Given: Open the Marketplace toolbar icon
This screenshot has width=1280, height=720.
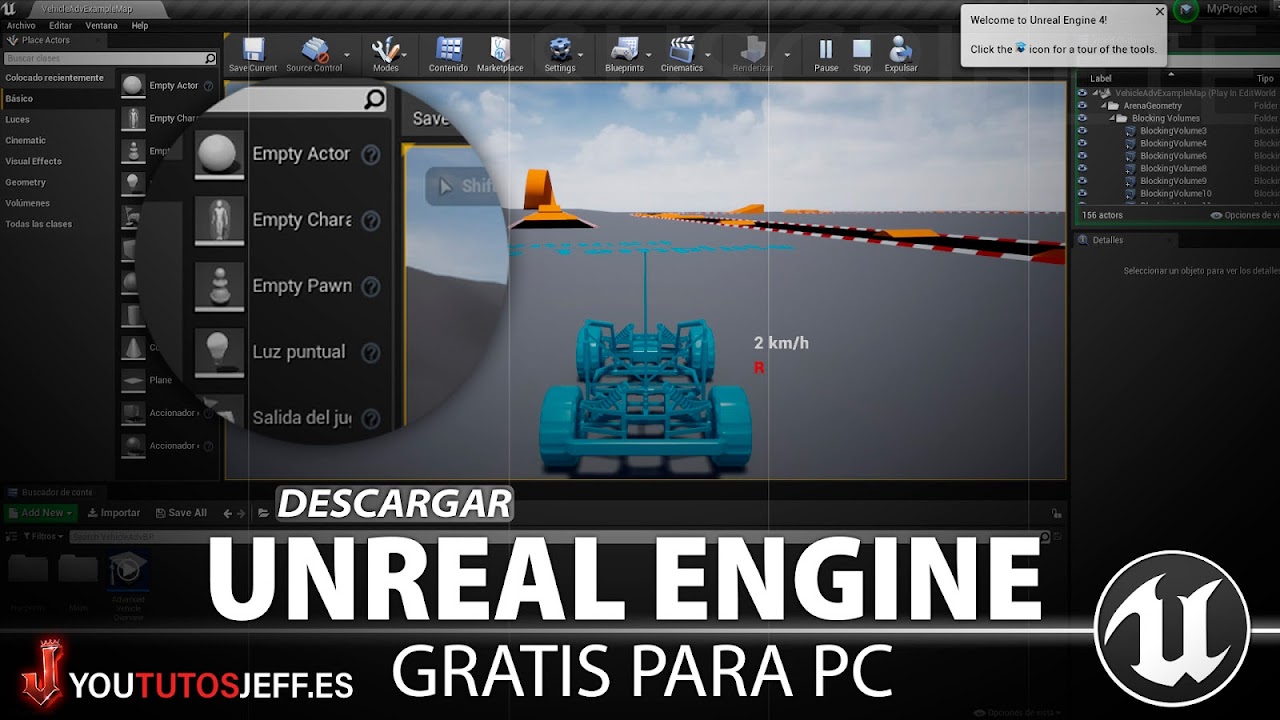Looking at the screenshot, I should [x=500, y=50].
